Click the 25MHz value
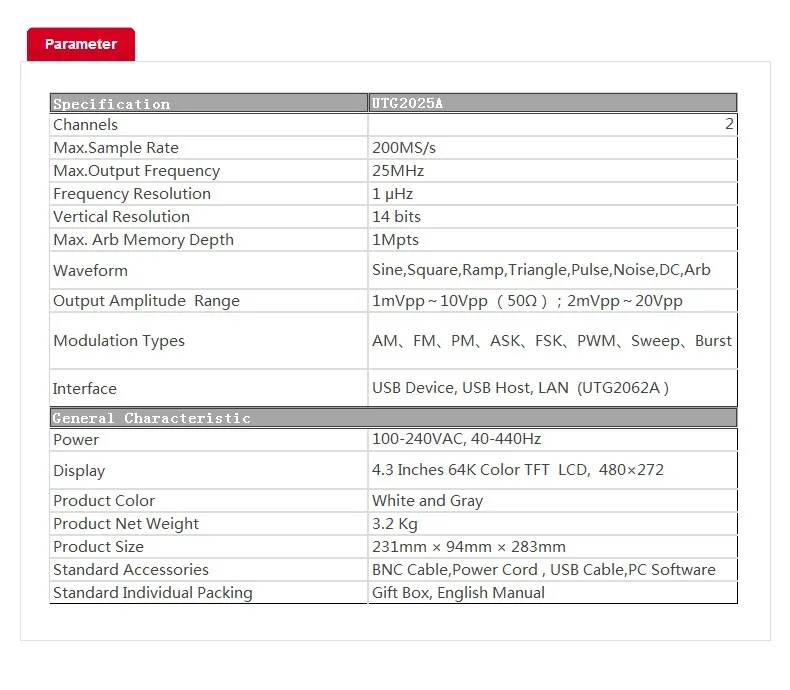The width and height of the screenshot is (790, 690). pyautogui.click(x=398, y=171)
